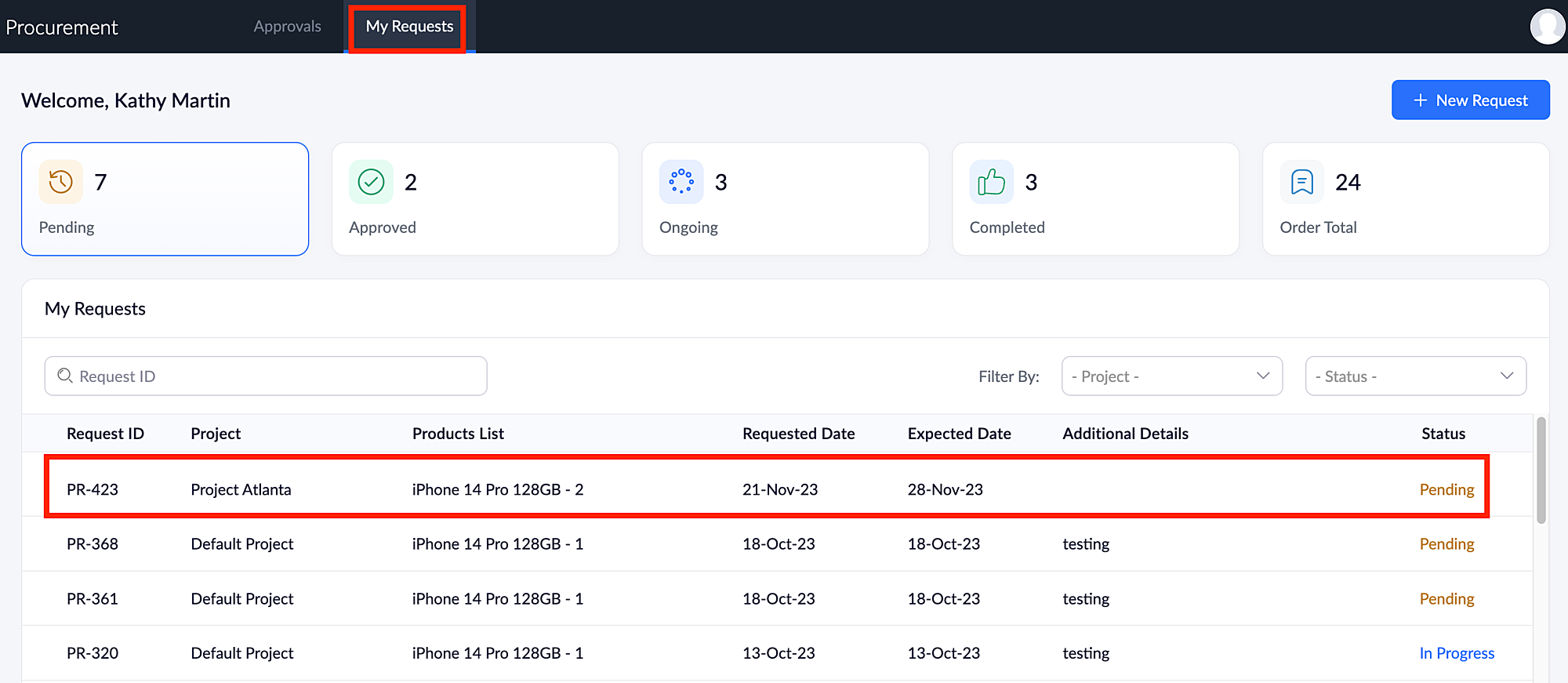1568x683 pixels.
Task: Click the expected date 28-Nov-23
Action: coord(945,489)
